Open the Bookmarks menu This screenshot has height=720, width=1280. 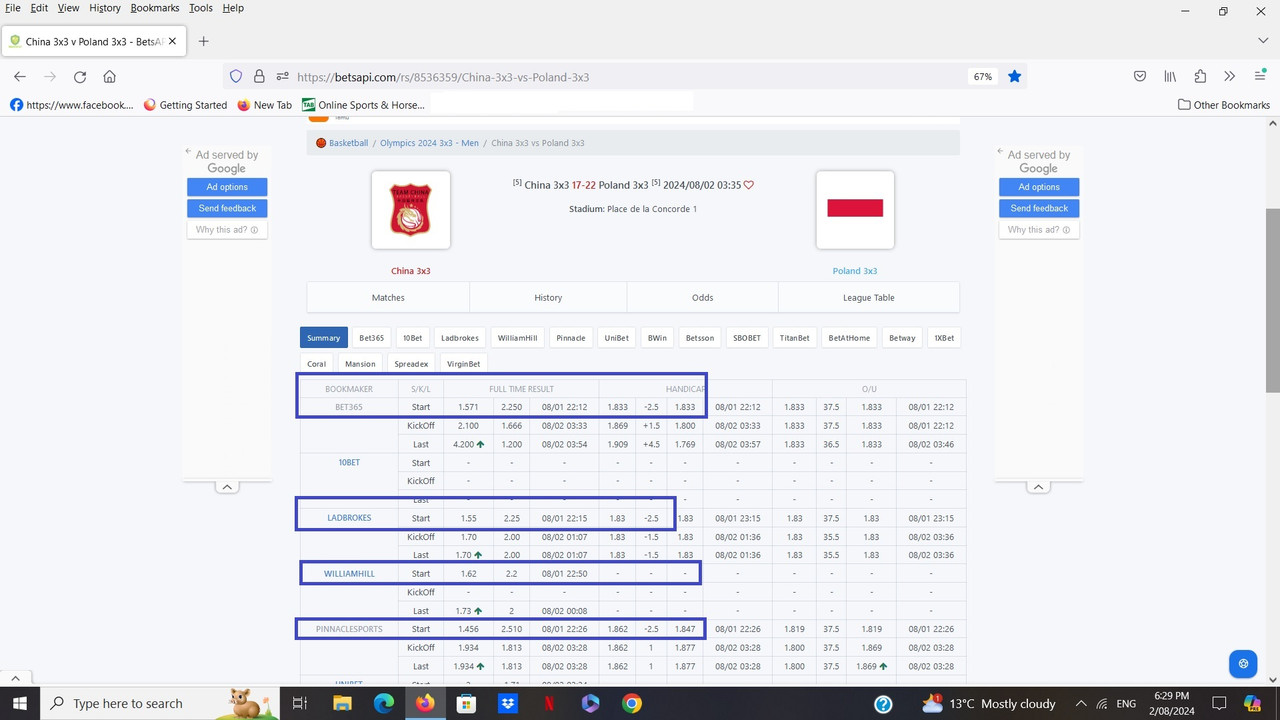tap(155, 8)
